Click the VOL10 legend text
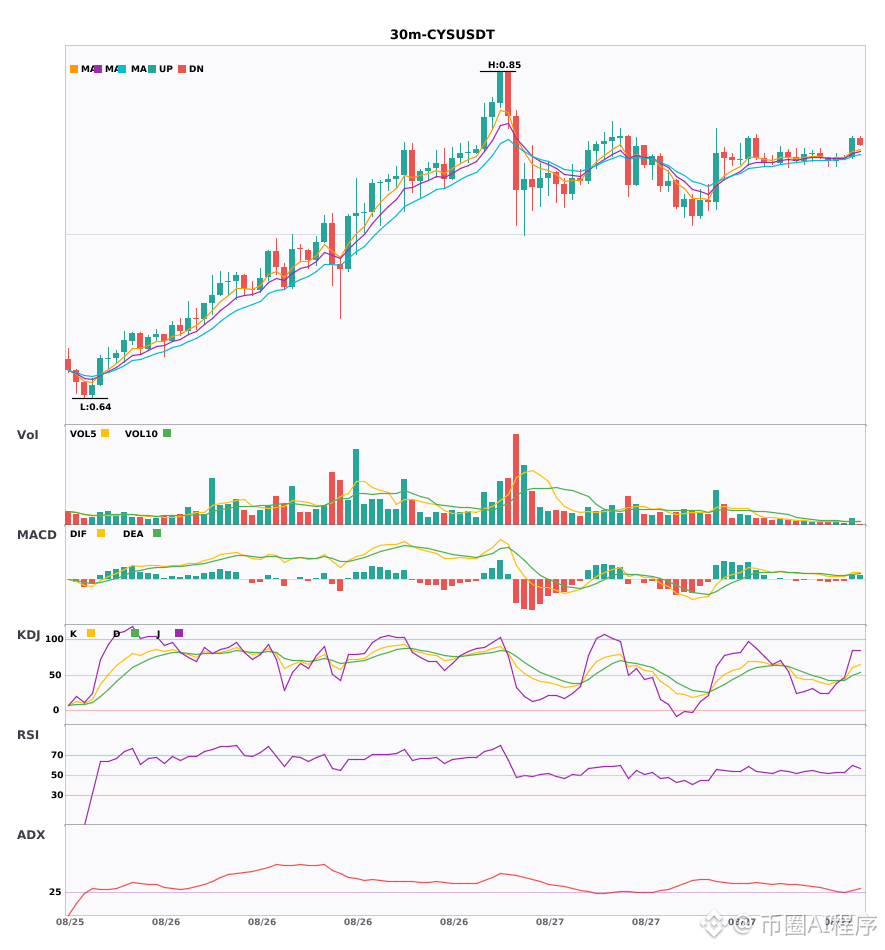 click(x=141, y=434)
